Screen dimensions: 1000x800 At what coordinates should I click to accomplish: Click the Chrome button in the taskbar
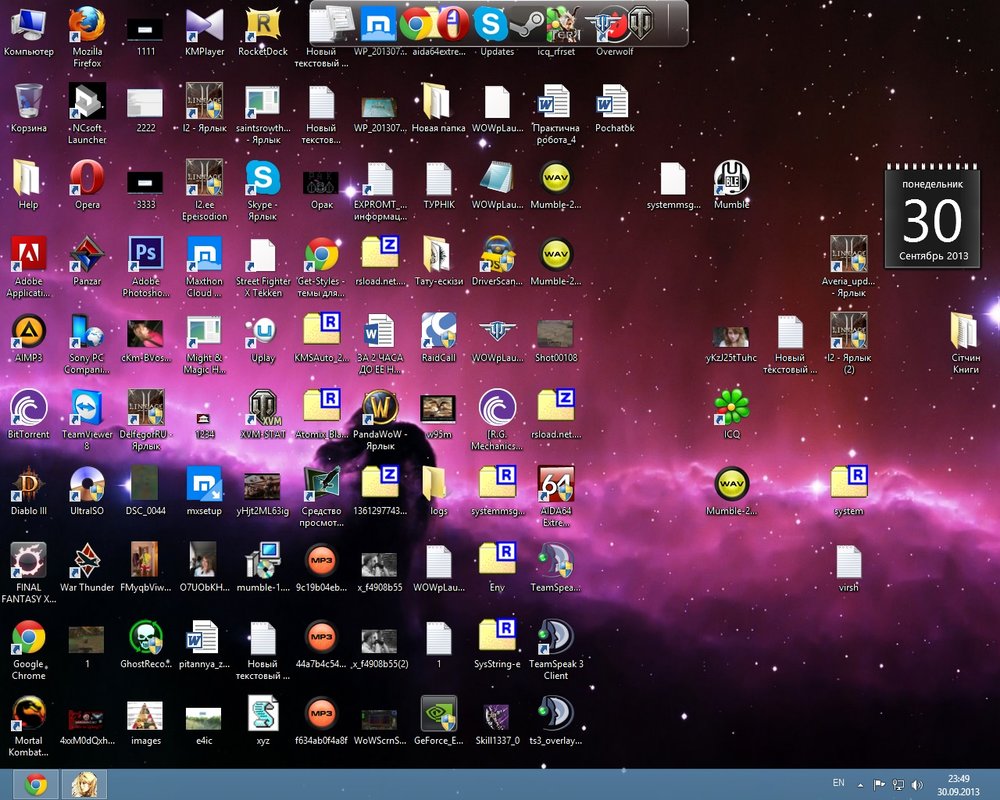35,784
